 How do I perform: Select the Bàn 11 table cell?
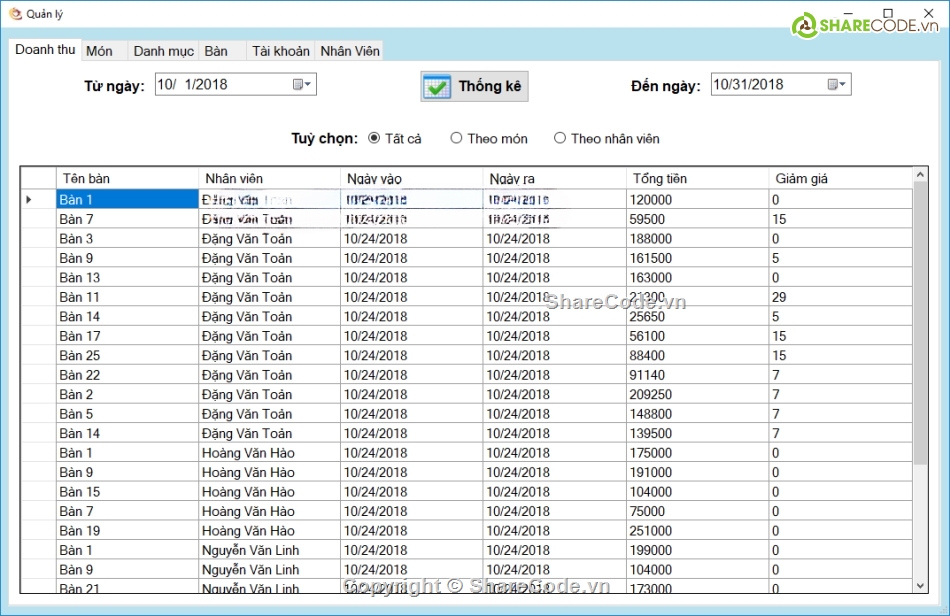127,297
